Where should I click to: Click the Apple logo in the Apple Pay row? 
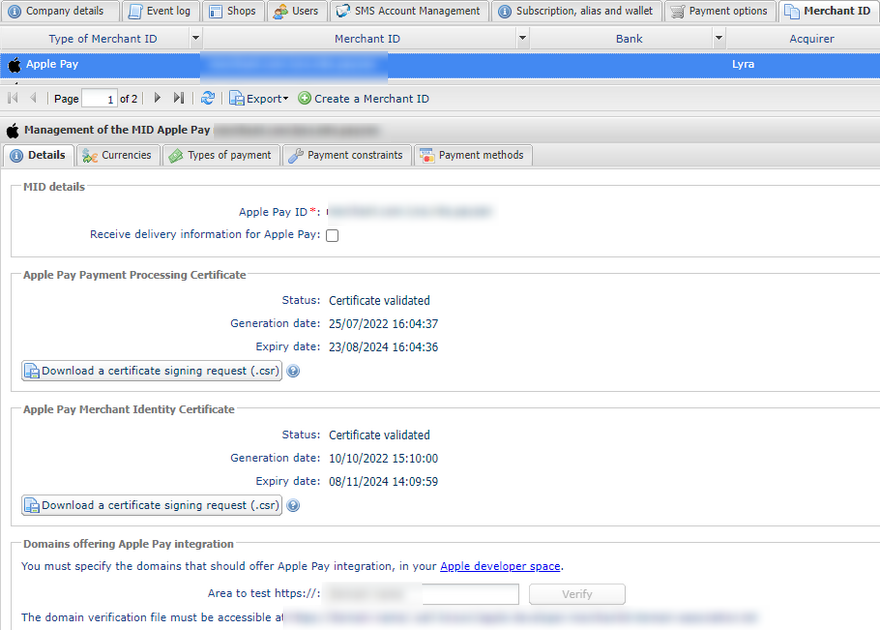click(14, 65)
